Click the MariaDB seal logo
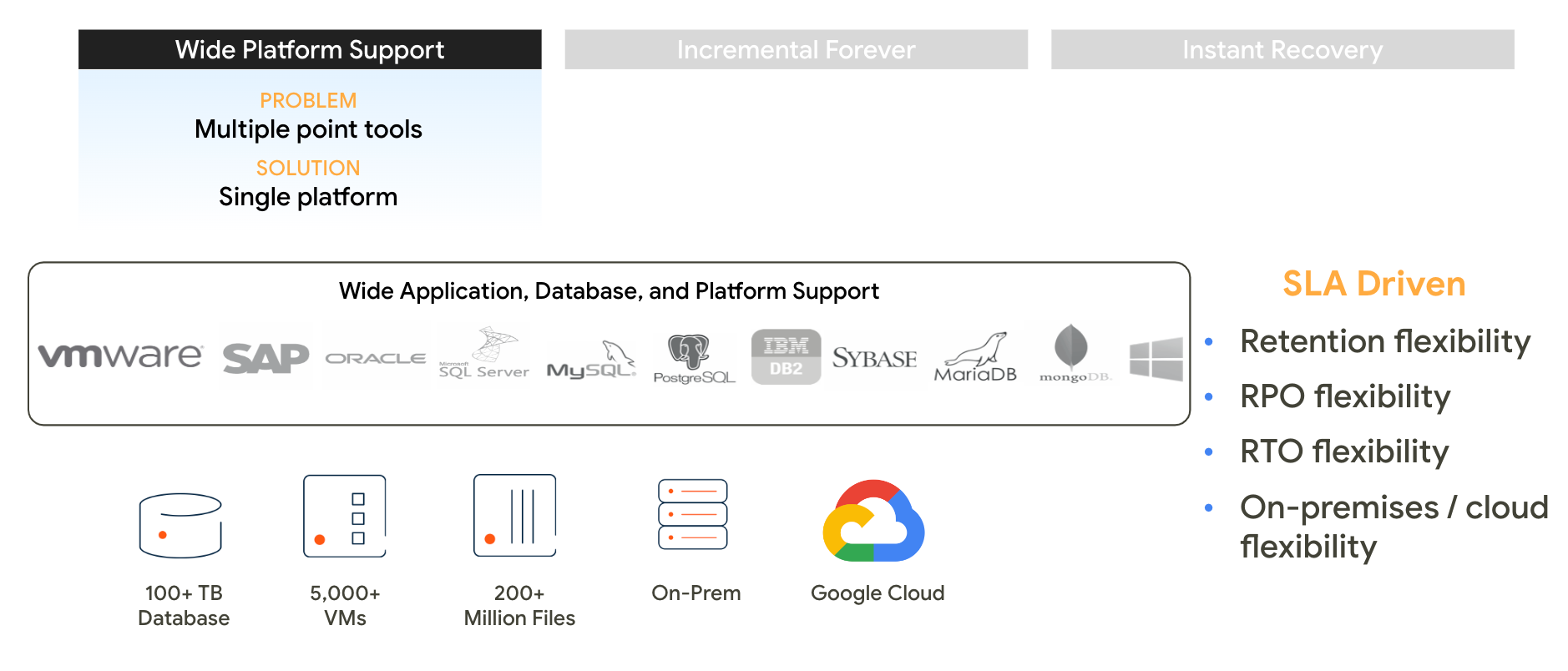Viewport: 1568px width, 671px height. tap(975, 357)
